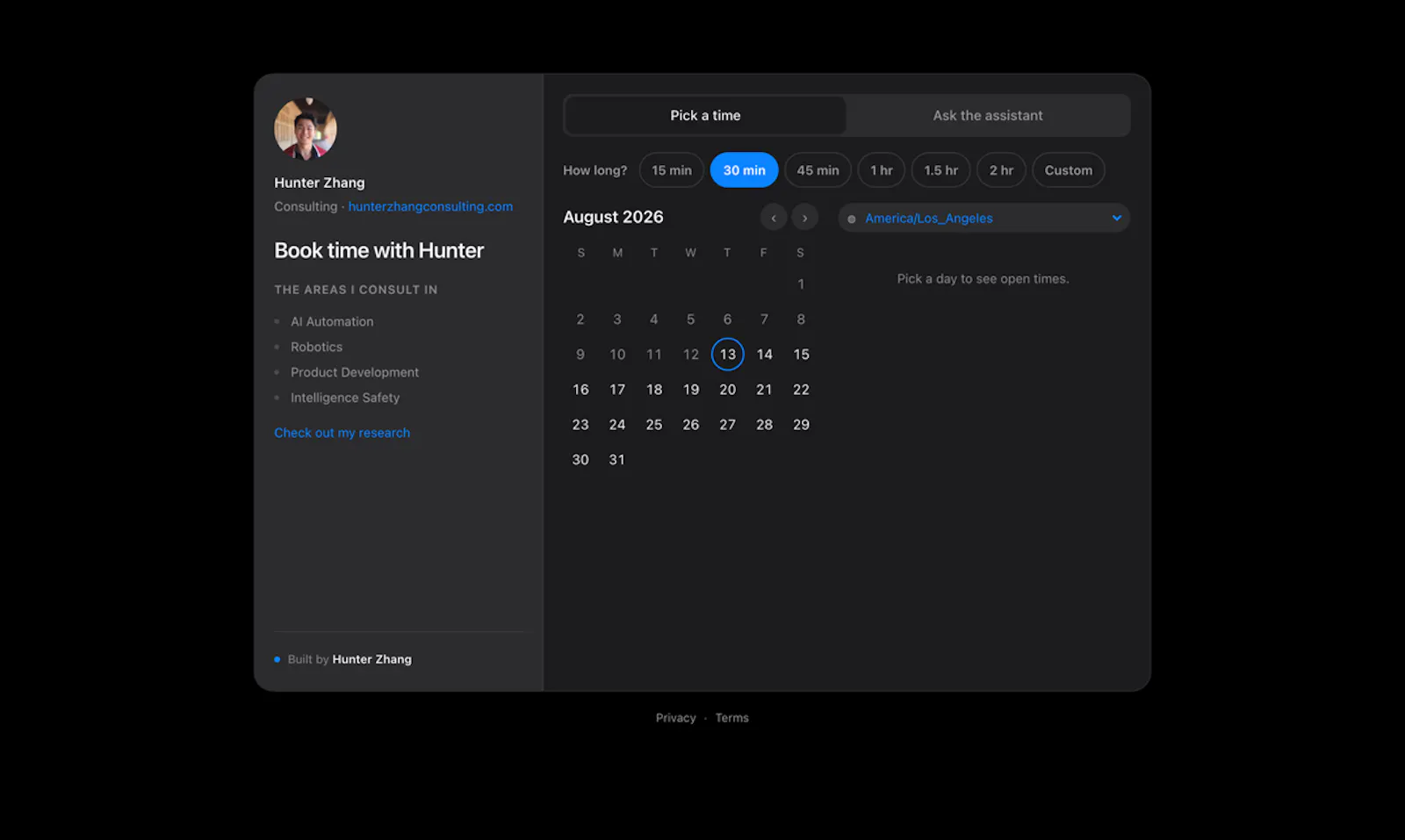Click the disabled August 12 date
This screenshot has width=1405, height=840.
coord(691,355)
